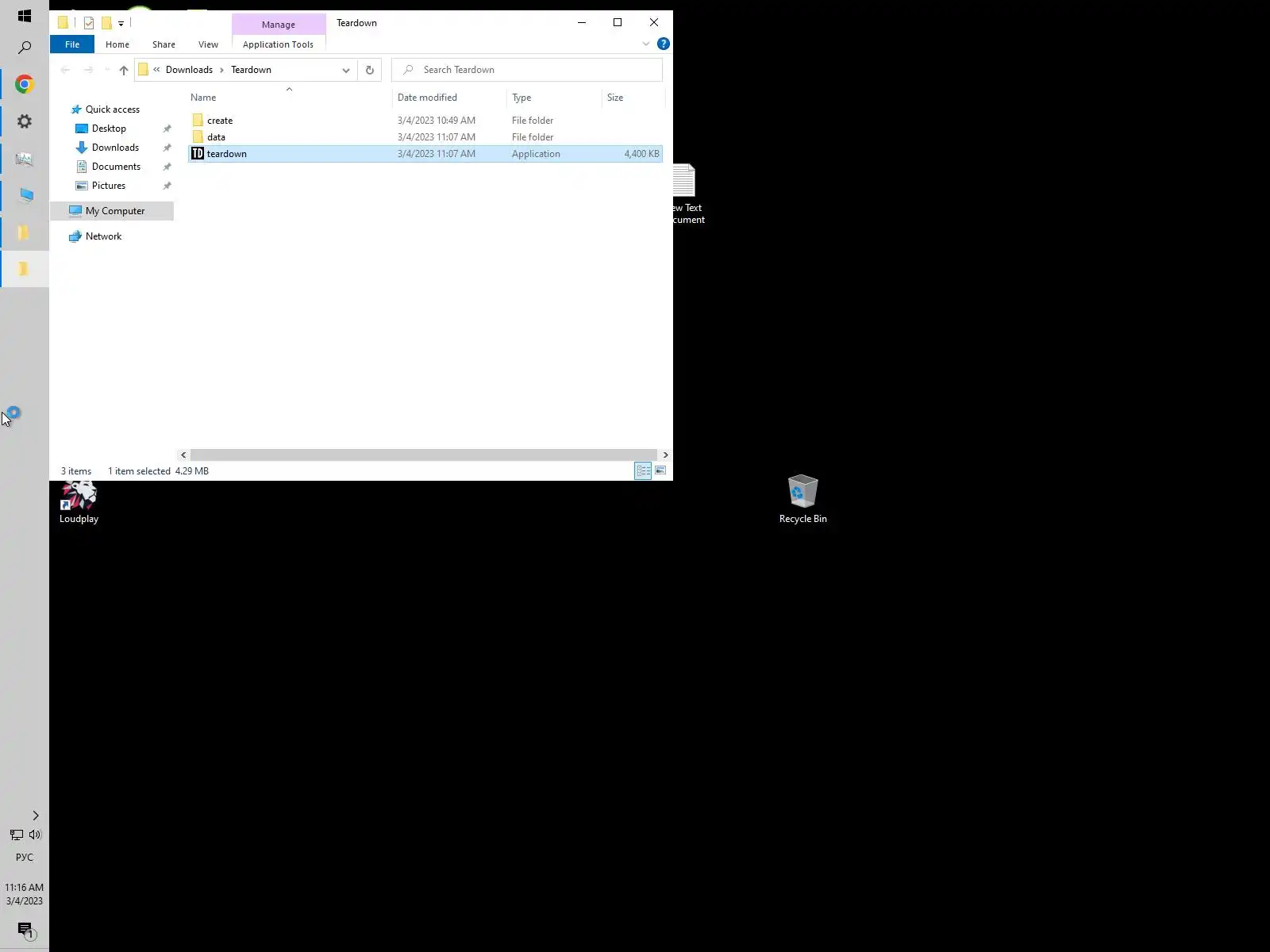Click Properties icon in quick access toolbar
This screenshot has height=952, width=1270.
(x=89, y=23)
